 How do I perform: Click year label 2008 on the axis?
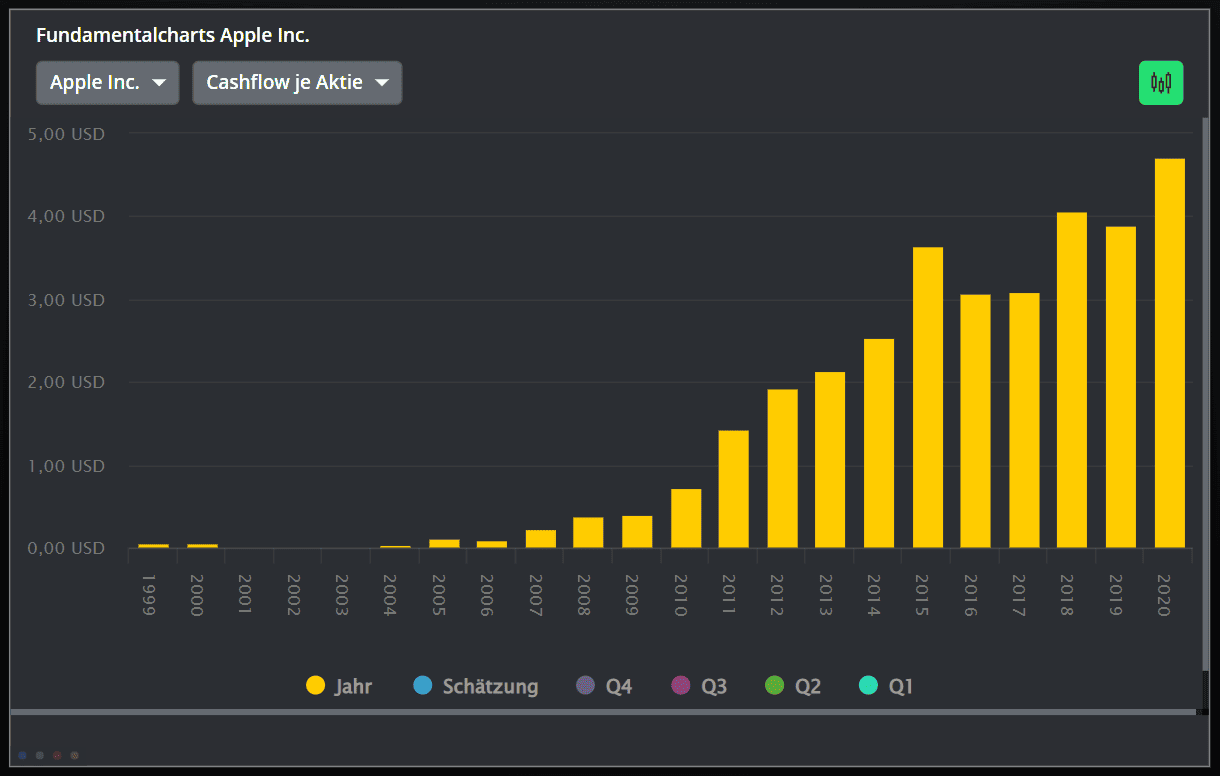[x=584, y=594]
